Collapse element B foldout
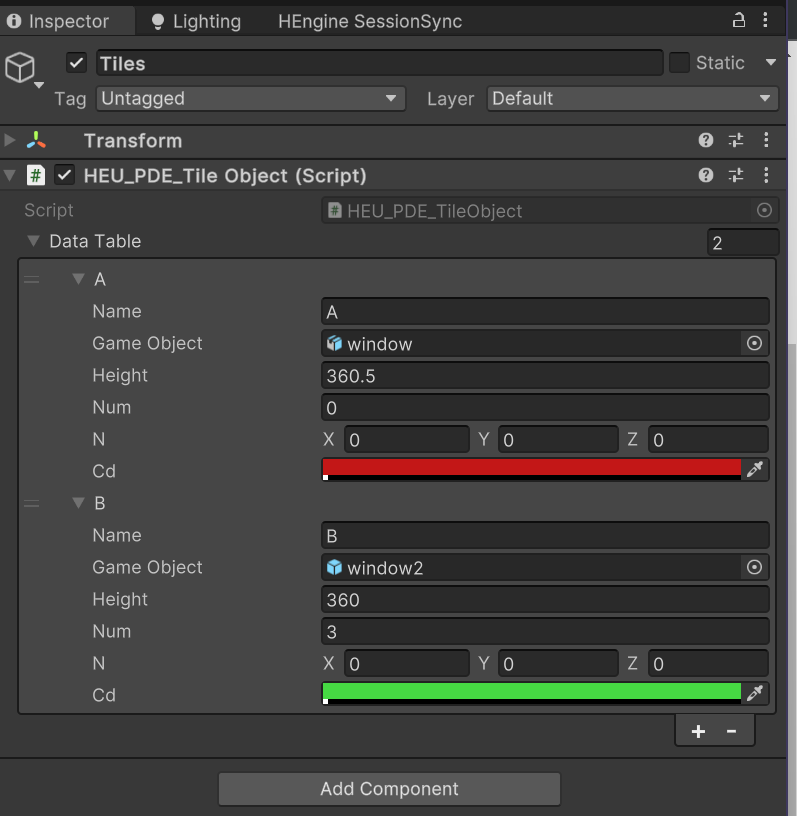Screen dimensions: 797x816 tap(78, 503)
